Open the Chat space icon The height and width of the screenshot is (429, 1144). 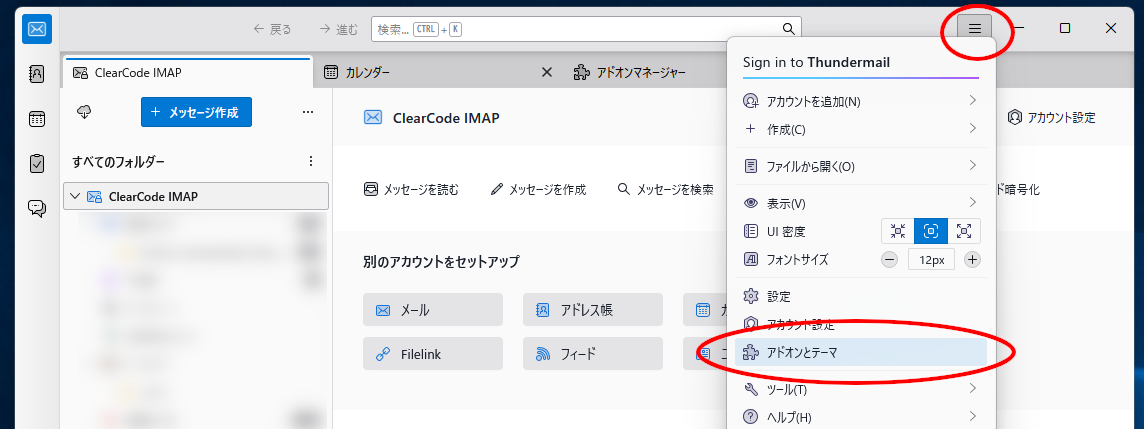coord(36,209)
